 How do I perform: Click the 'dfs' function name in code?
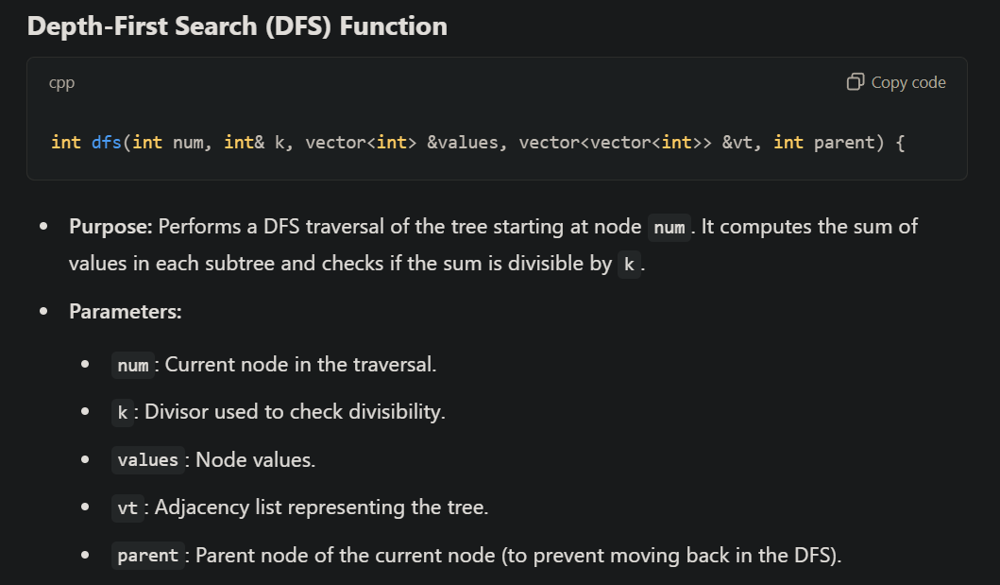click(x=106, y=142)
